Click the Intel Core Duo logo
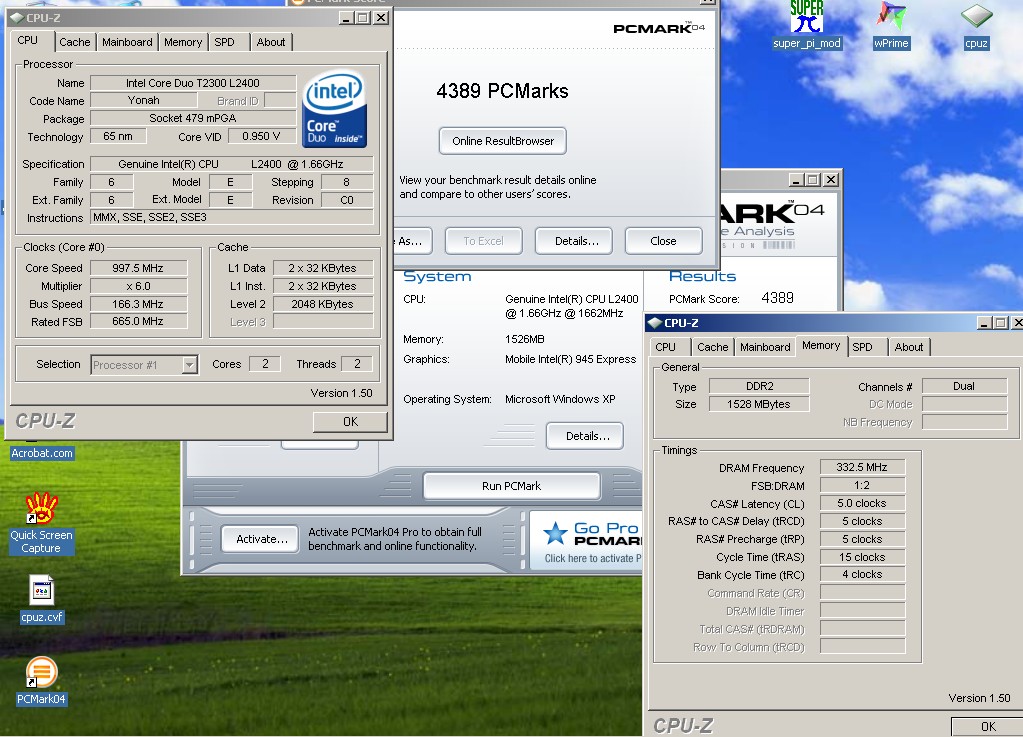The width and height of the screenshot is (1023, 737). [x=334, y=109]
